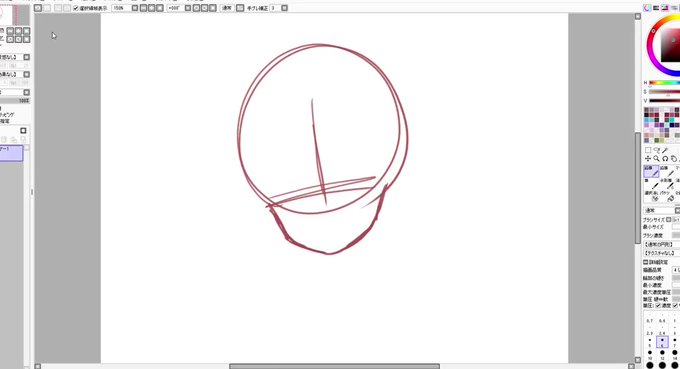Select the rotate view tool
Image resolution: width=680 pixels, height=369 pixels.
pyautogui.click(x=665, y=159)
